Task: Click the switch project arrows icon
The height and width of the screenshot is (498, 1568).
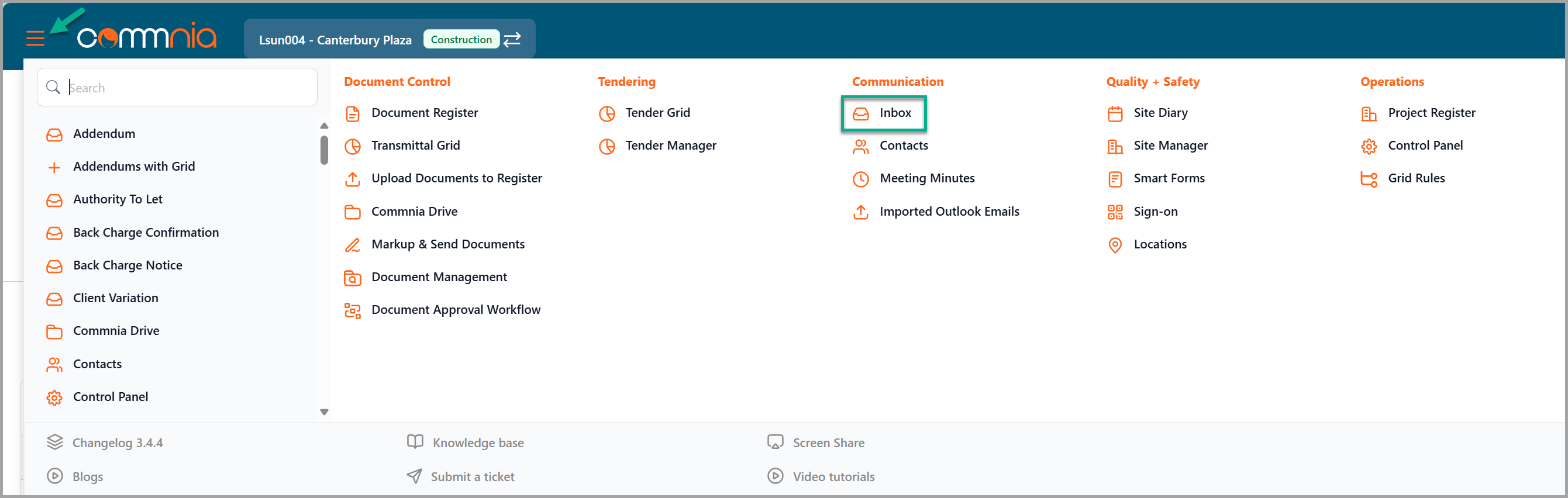Action: (512, 40)
